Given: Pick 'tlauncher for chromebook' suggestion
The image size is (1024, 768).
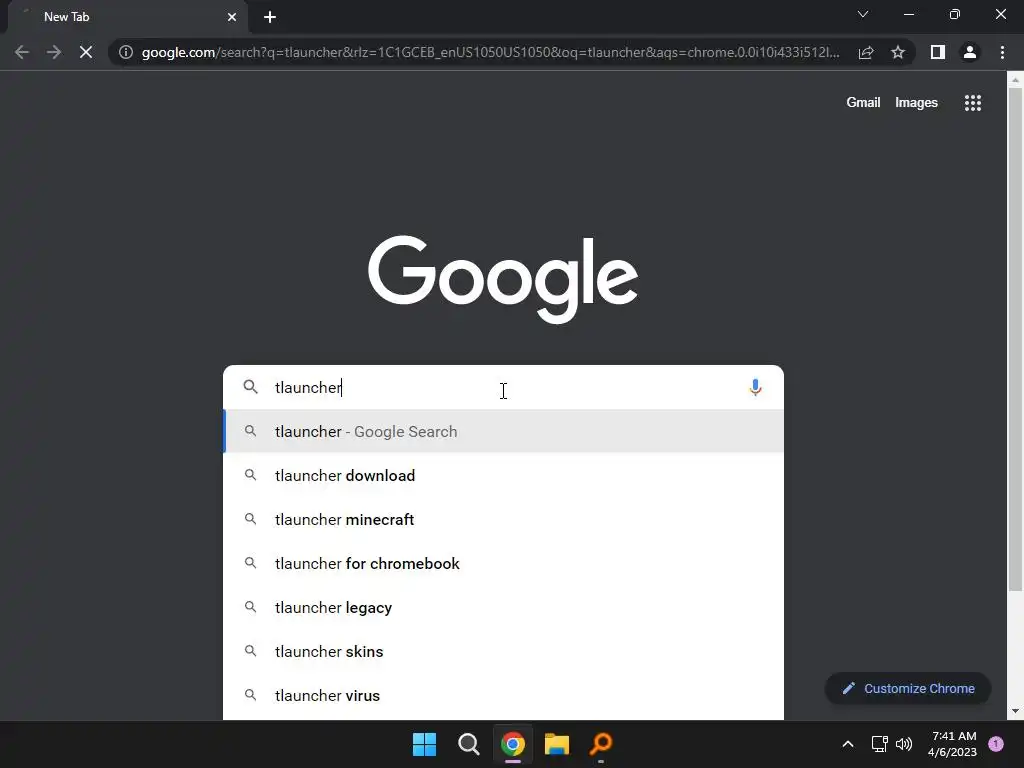Looking at the screenshot, I should coord(504,564).
